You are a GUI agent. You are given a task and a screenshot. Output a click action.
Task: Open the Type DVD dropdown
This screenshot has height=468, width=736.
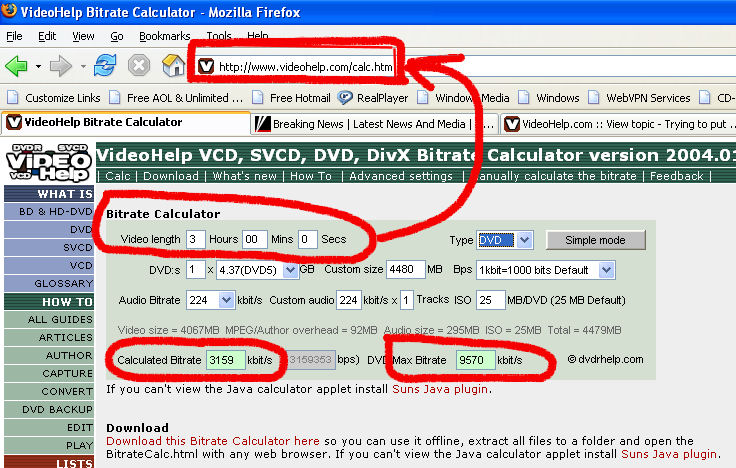pos(505,240)
